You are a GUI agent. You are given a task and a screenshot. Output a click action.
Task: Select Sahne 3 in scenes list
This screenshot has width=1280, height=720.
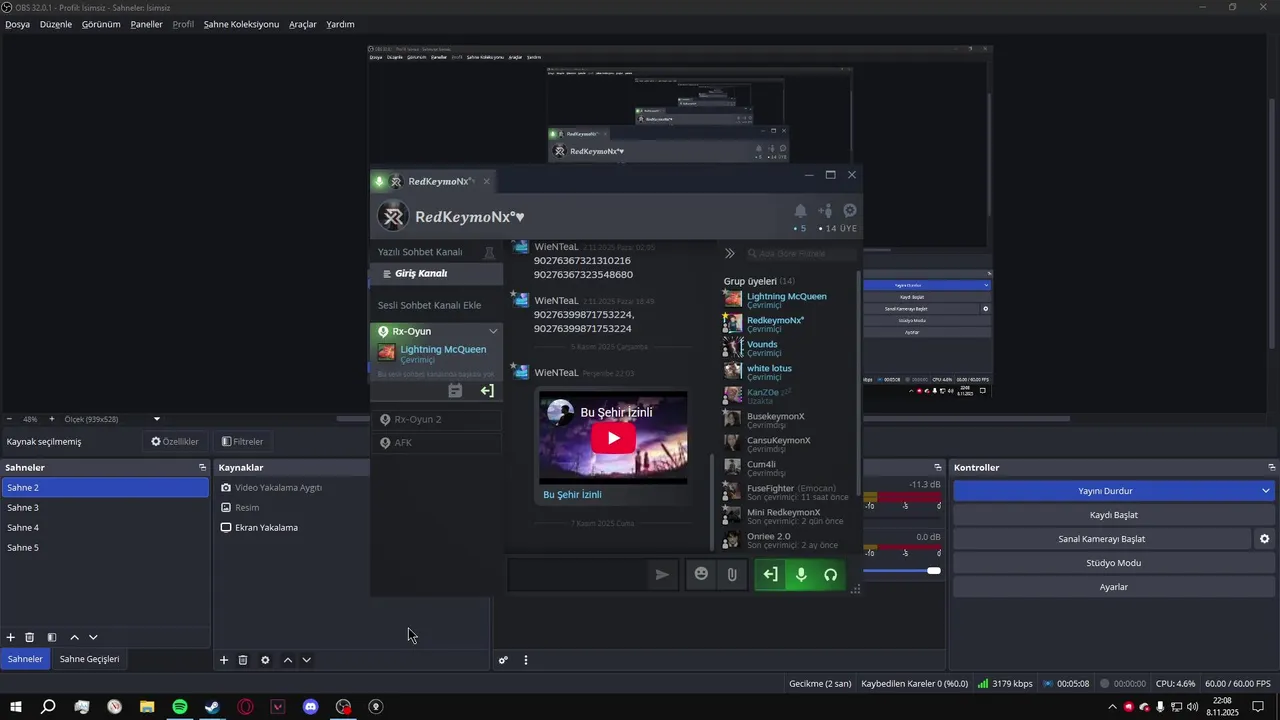click(x=105, y=508)
